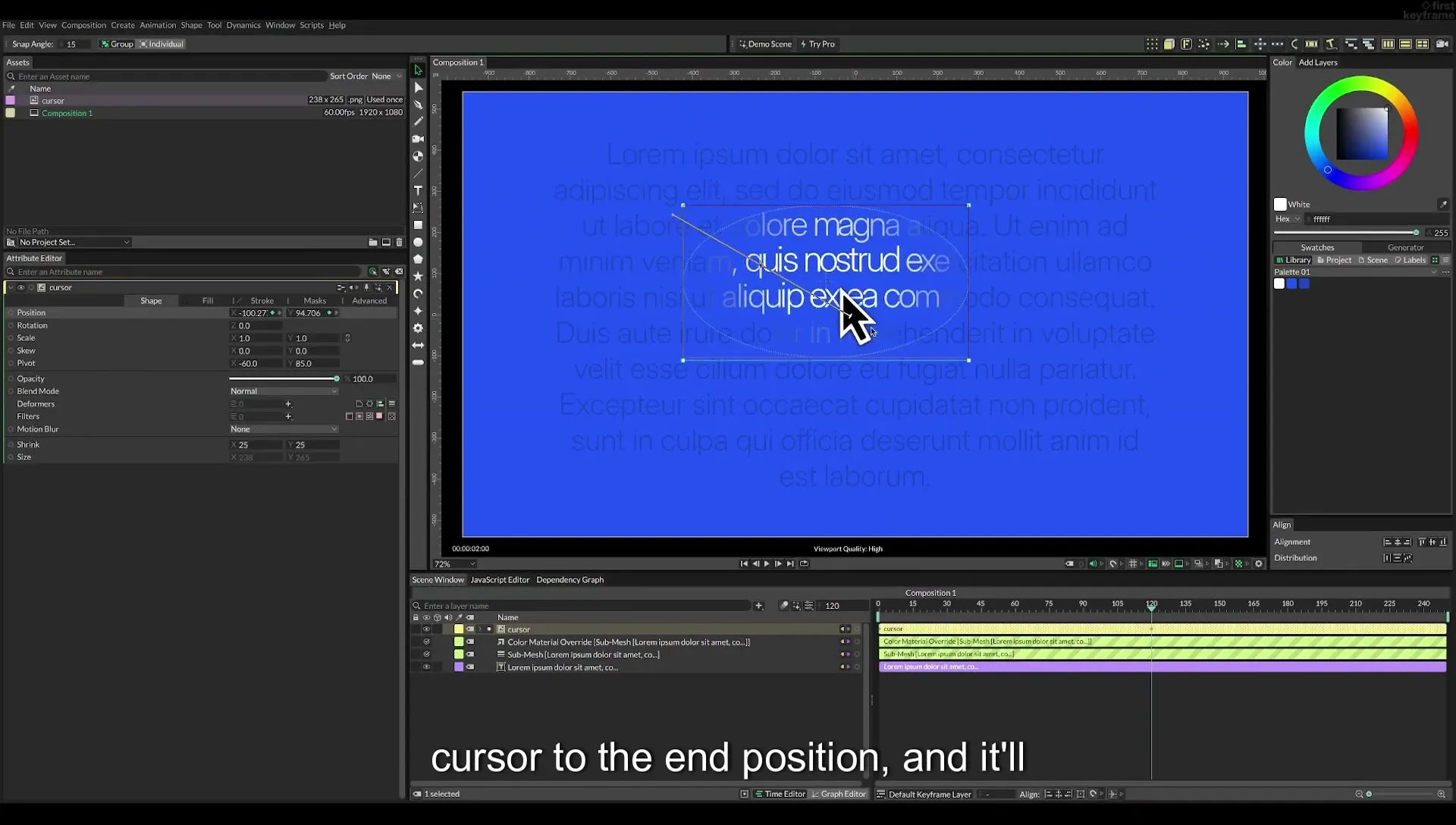Toggle visibility of Lorem ipsum text layer
This screenshot has height=825, width=1456.
426,667
